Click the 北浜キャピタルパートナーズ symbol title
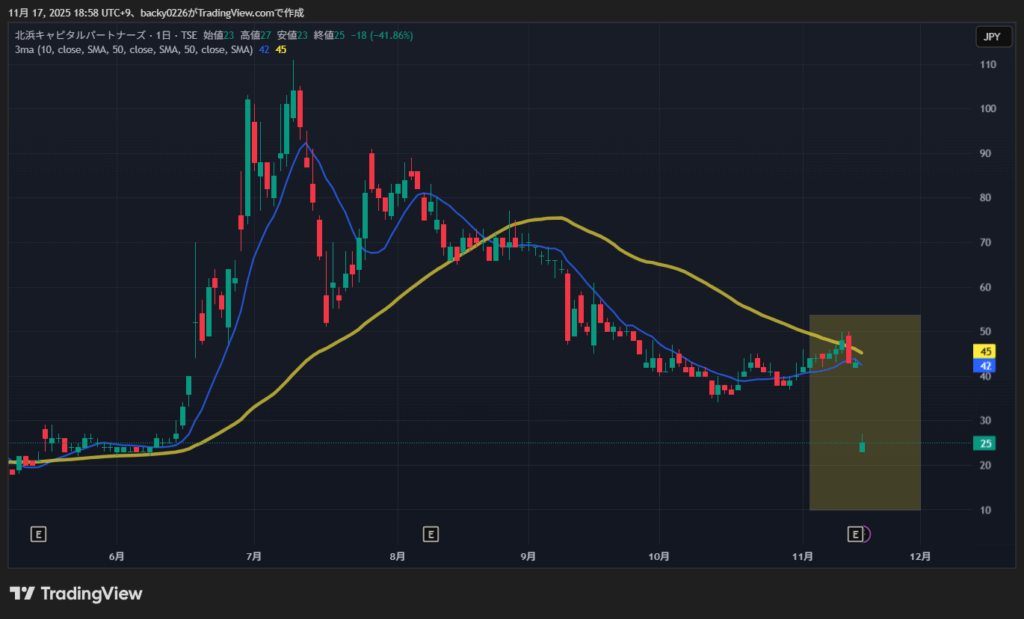This screenshot has height=619, width=1024. coord(84,35)
